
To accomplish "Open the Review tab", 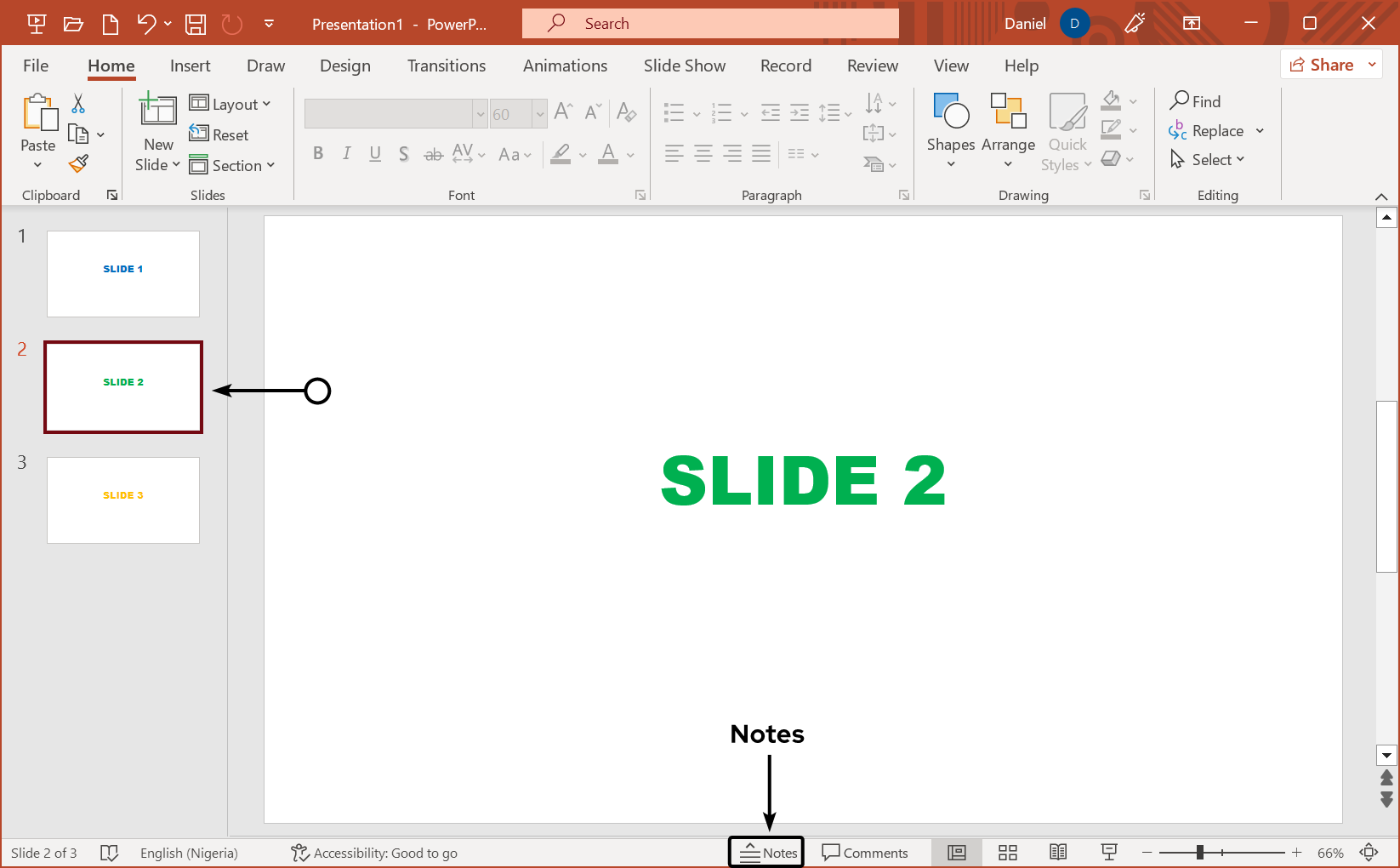I will pos(872,66).
